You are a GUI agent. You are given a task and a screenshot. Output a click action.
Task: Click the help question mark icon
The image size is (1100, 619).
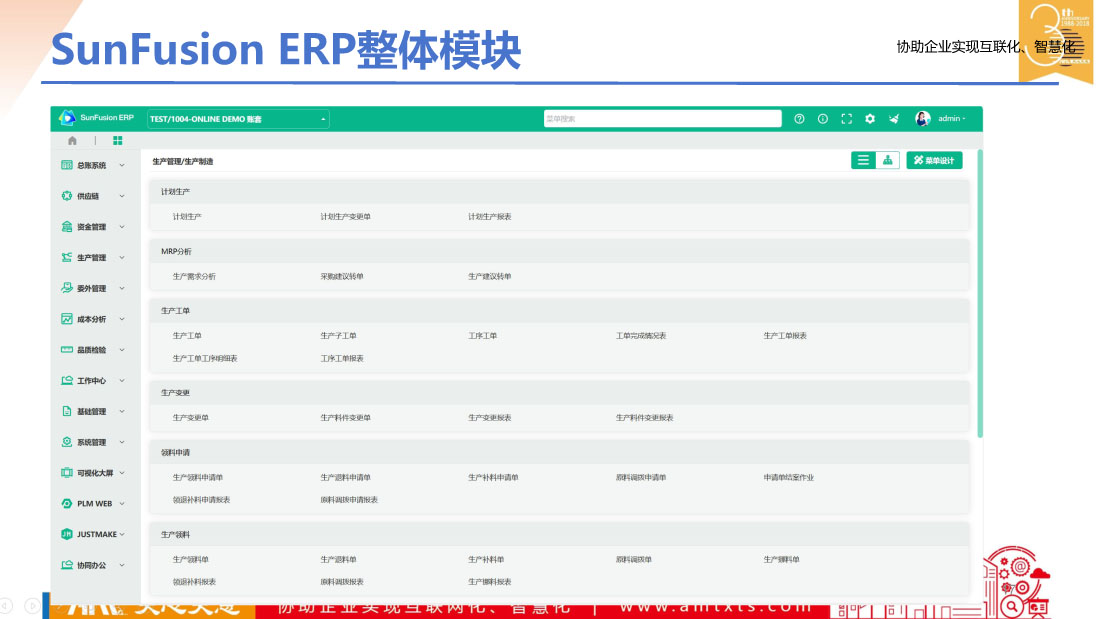point(799,119)
